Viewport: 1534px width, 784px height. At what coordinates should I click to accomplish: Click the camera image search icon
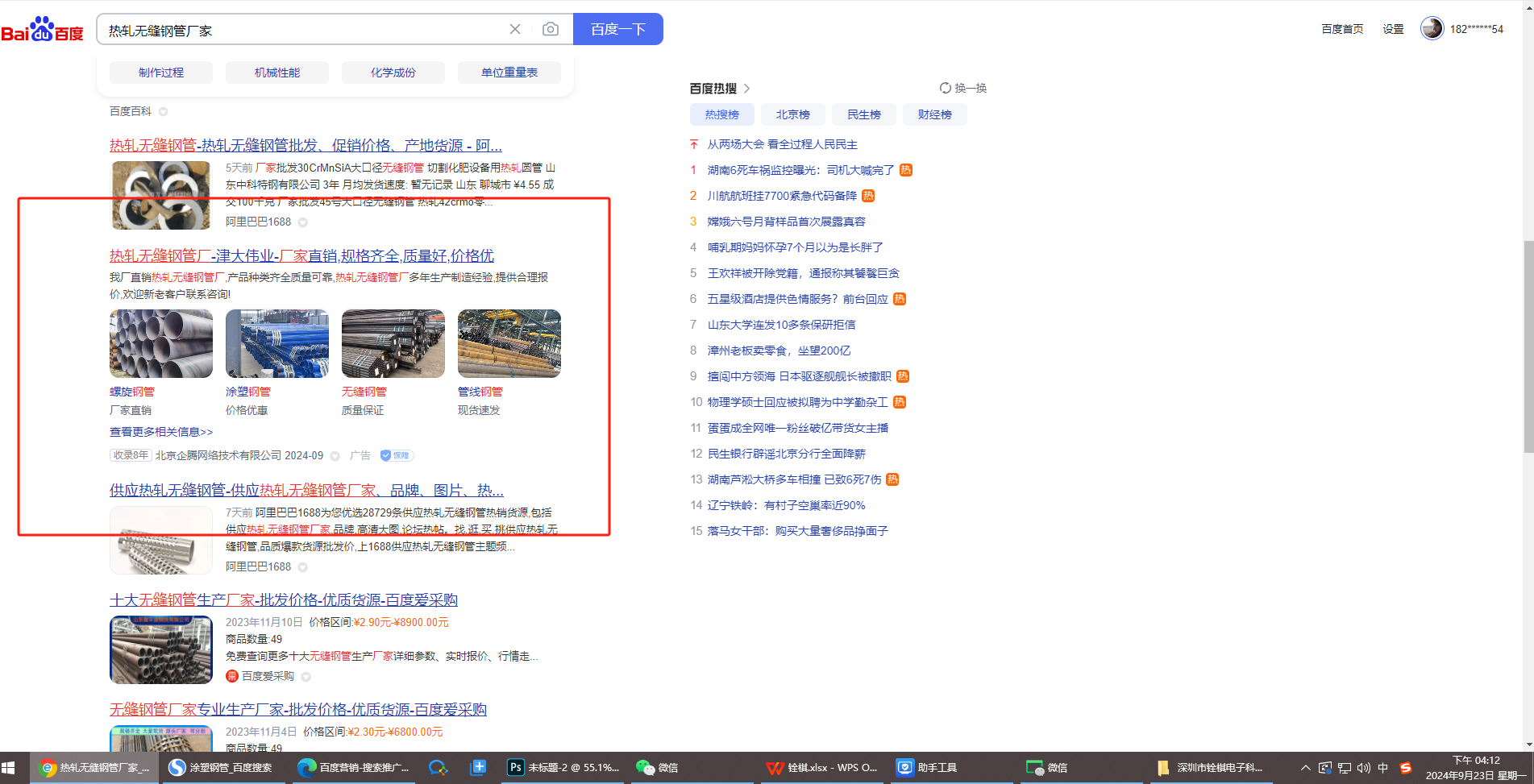click(551, 30)
